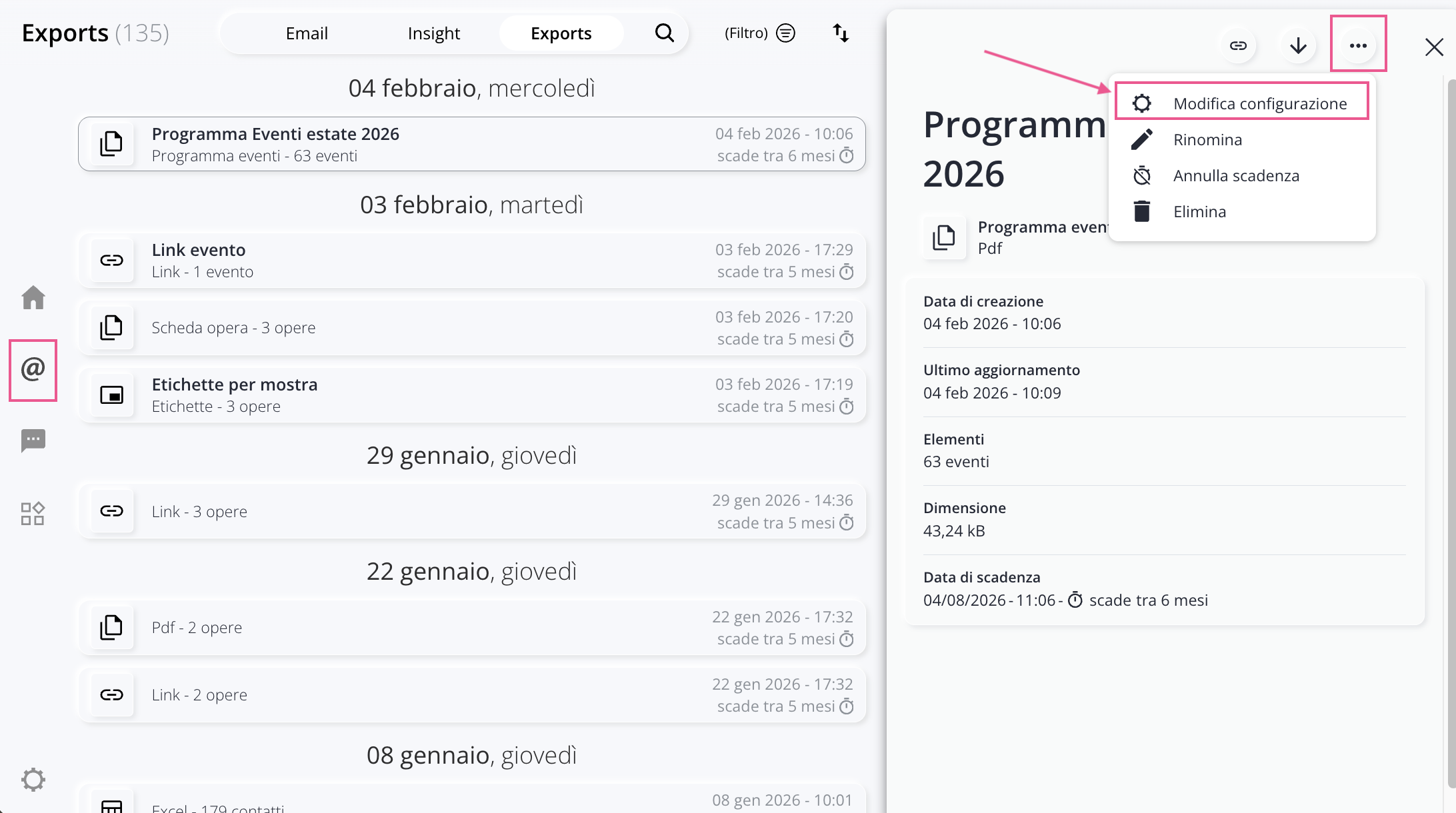Choose Rinomina from the menu

[1207, 140]
